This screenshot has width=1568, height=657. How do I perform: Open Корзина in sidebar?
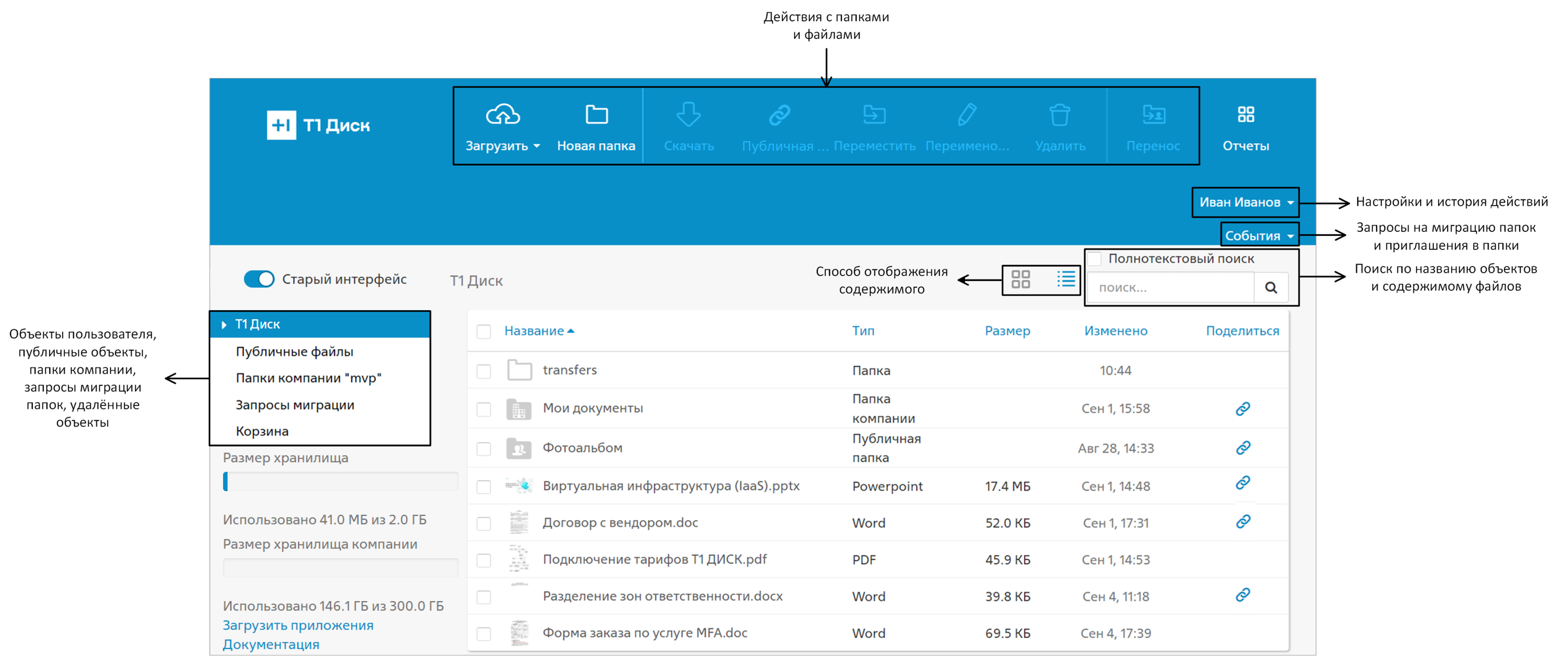coord(262,431)
